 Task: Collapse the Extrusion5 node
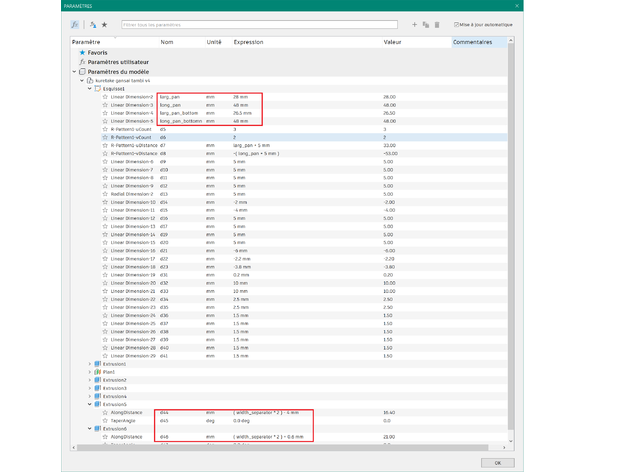(x=90, y=405)
